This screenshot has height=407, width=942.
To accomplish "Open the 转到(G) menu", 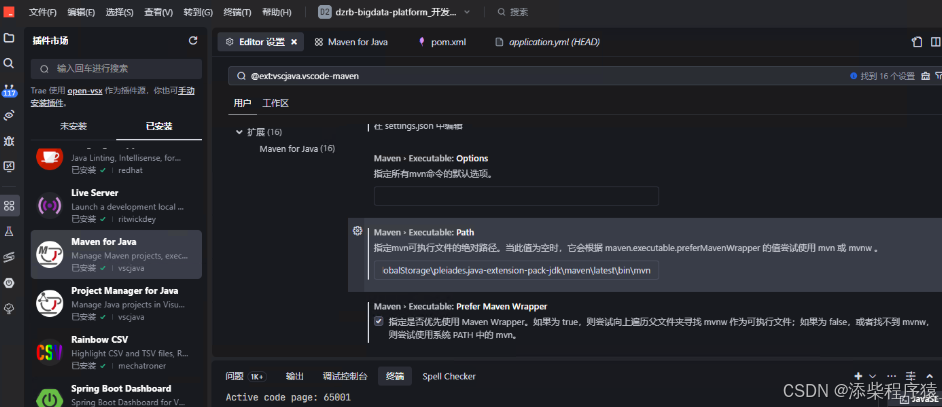I will click(198, 12).
